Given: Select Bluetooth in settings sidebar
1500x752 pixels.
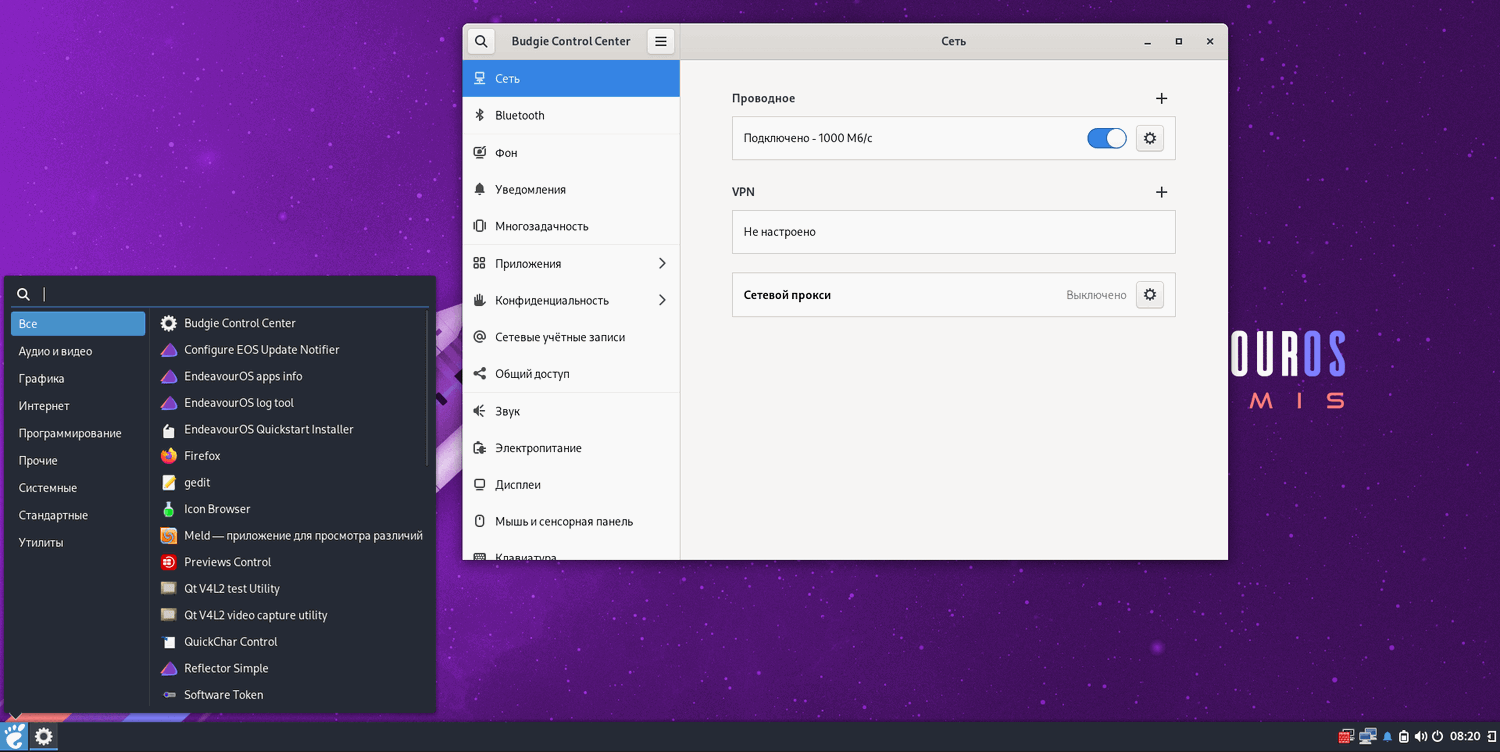Looking at the screenshot, I should click(x=571, y=116).
